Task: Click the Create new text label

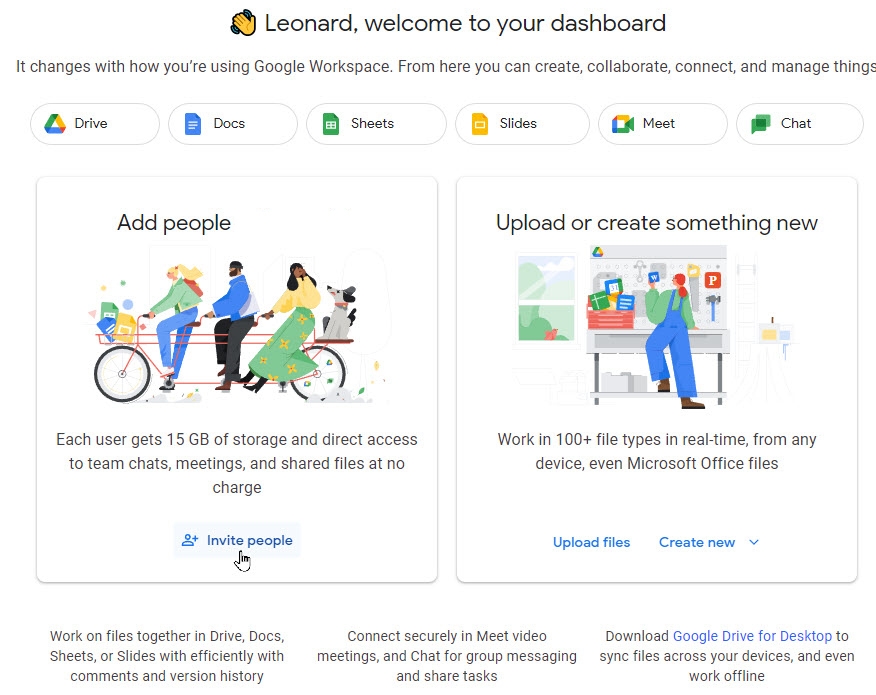Action: click(x=697, y=541)
